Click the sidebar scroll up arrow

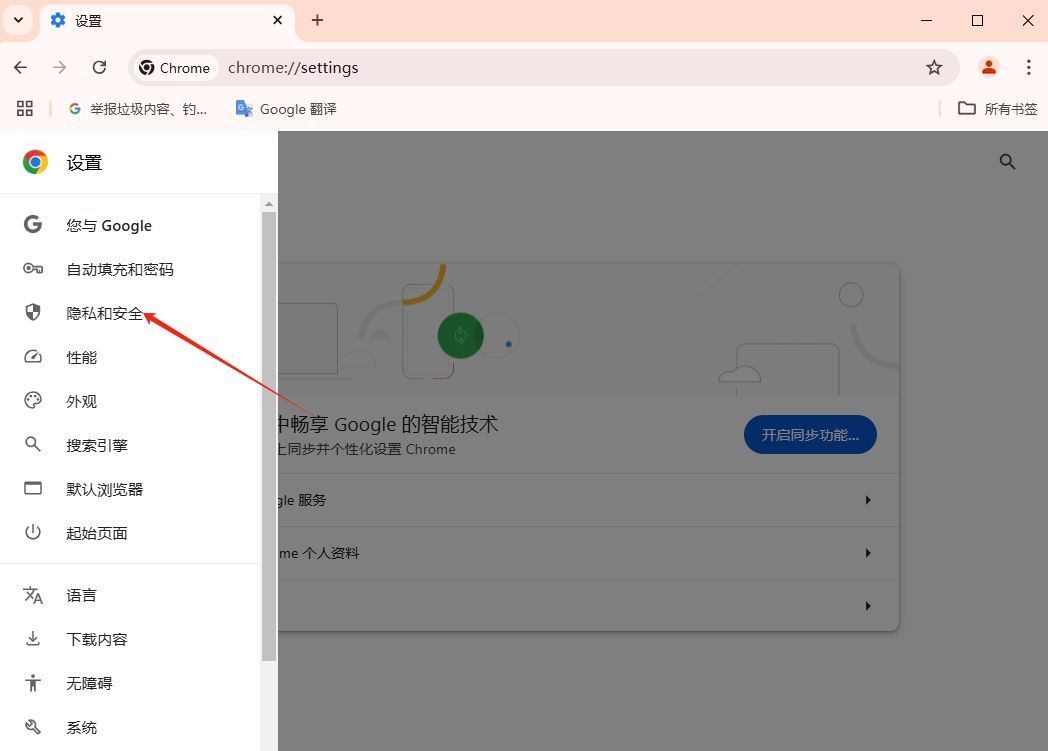pos(269,204)
